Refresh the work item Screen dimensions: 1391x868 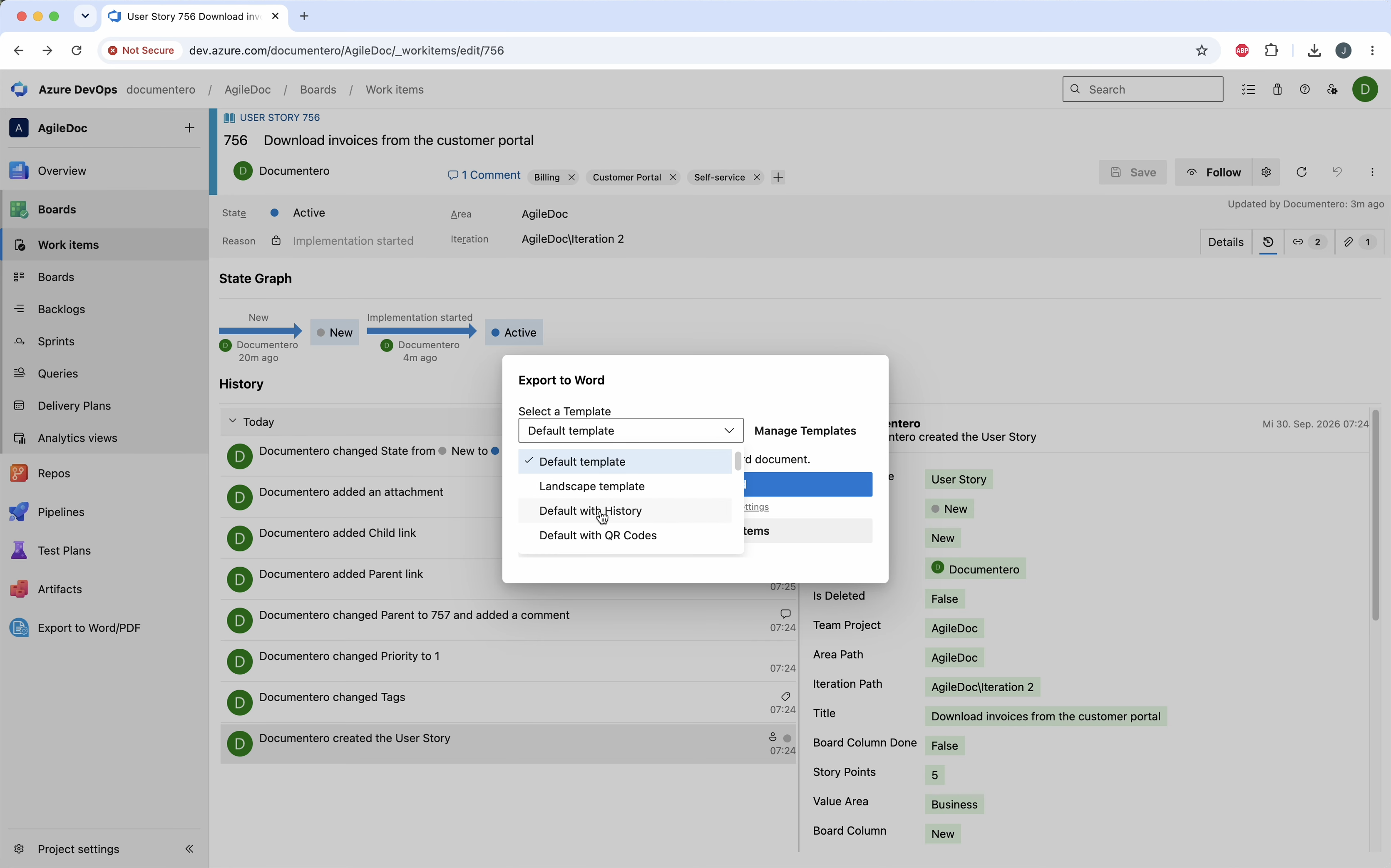coord(1302,172)
